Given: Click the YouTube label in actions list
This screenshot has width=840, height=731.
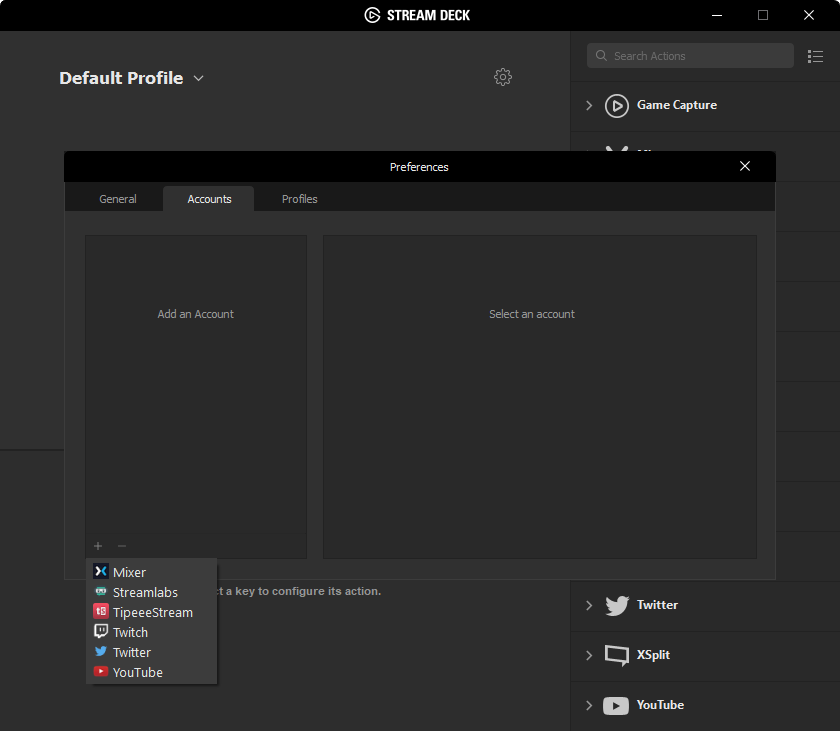Looking at the screenshot, I should (660, 705).
